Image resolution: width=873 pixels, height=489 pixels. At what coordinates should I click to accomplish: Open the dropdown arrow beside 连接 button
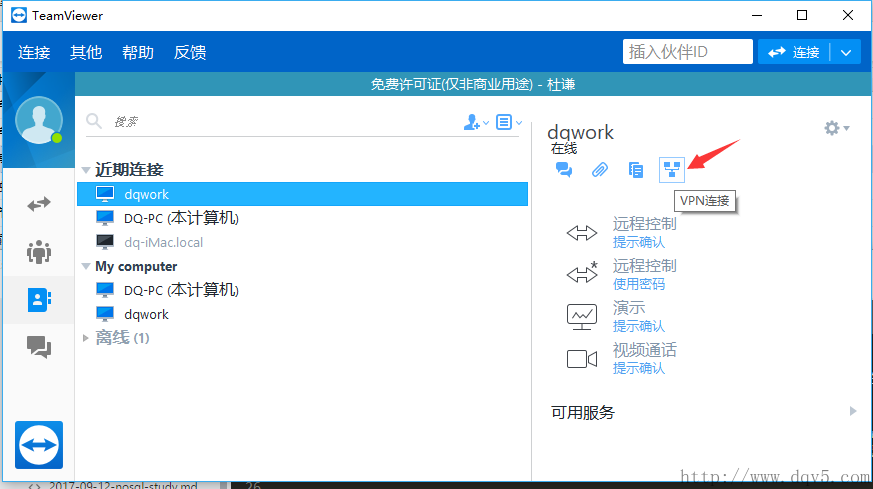(x=846, y=52)
